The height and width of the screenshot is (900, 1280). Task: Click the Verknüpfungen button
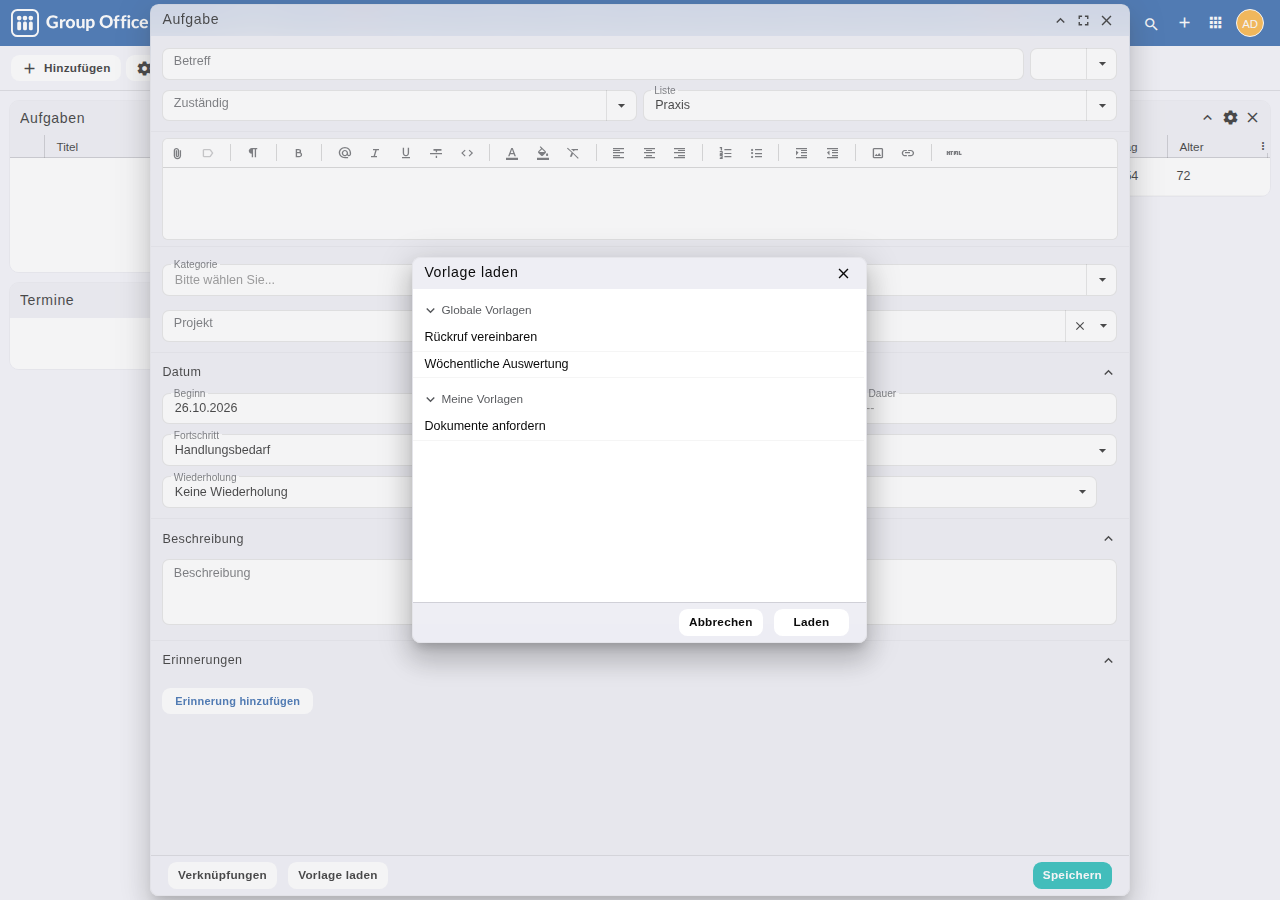(x=222, y=875)
